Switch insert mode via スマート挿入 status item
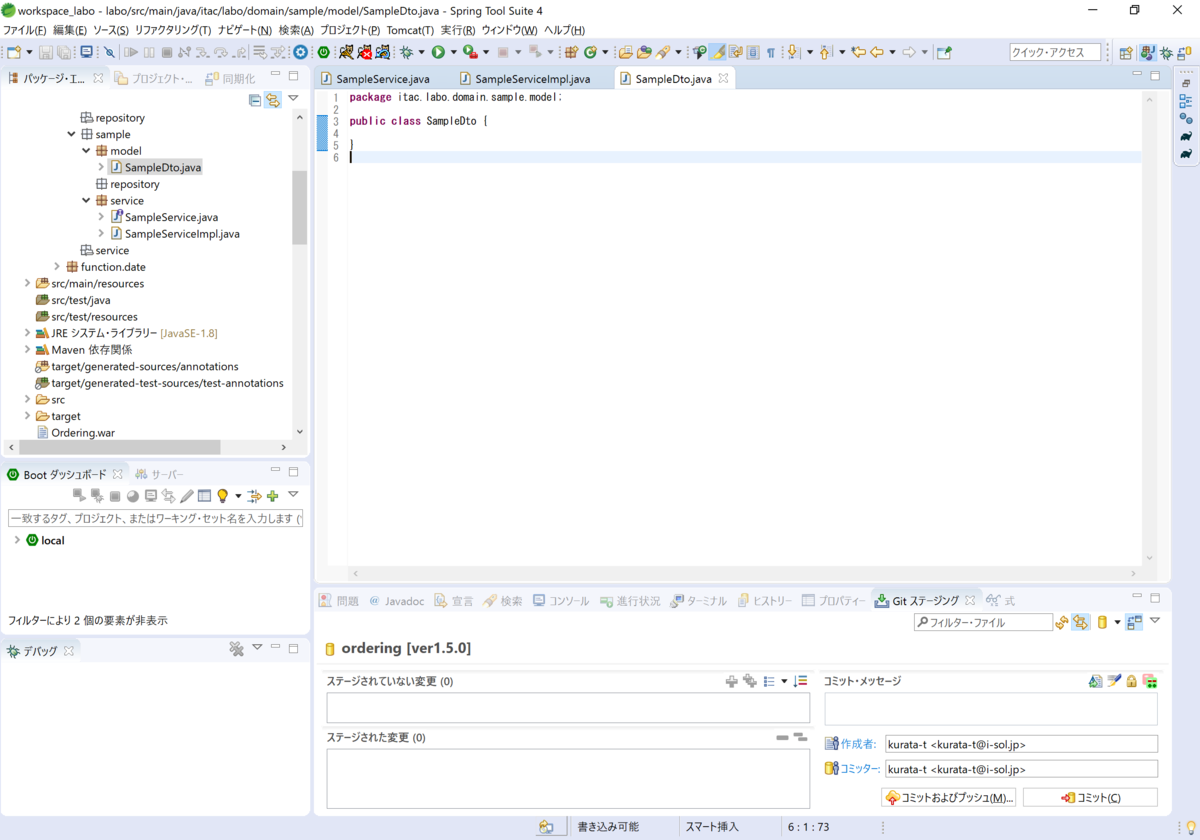 click(x=712, y=826)
